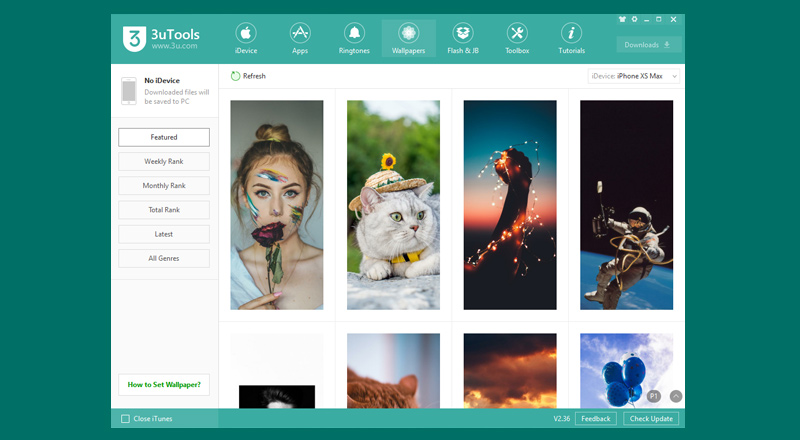View the Tutorials section
This screenshot has height=440, width=800.
coord(571,38)
